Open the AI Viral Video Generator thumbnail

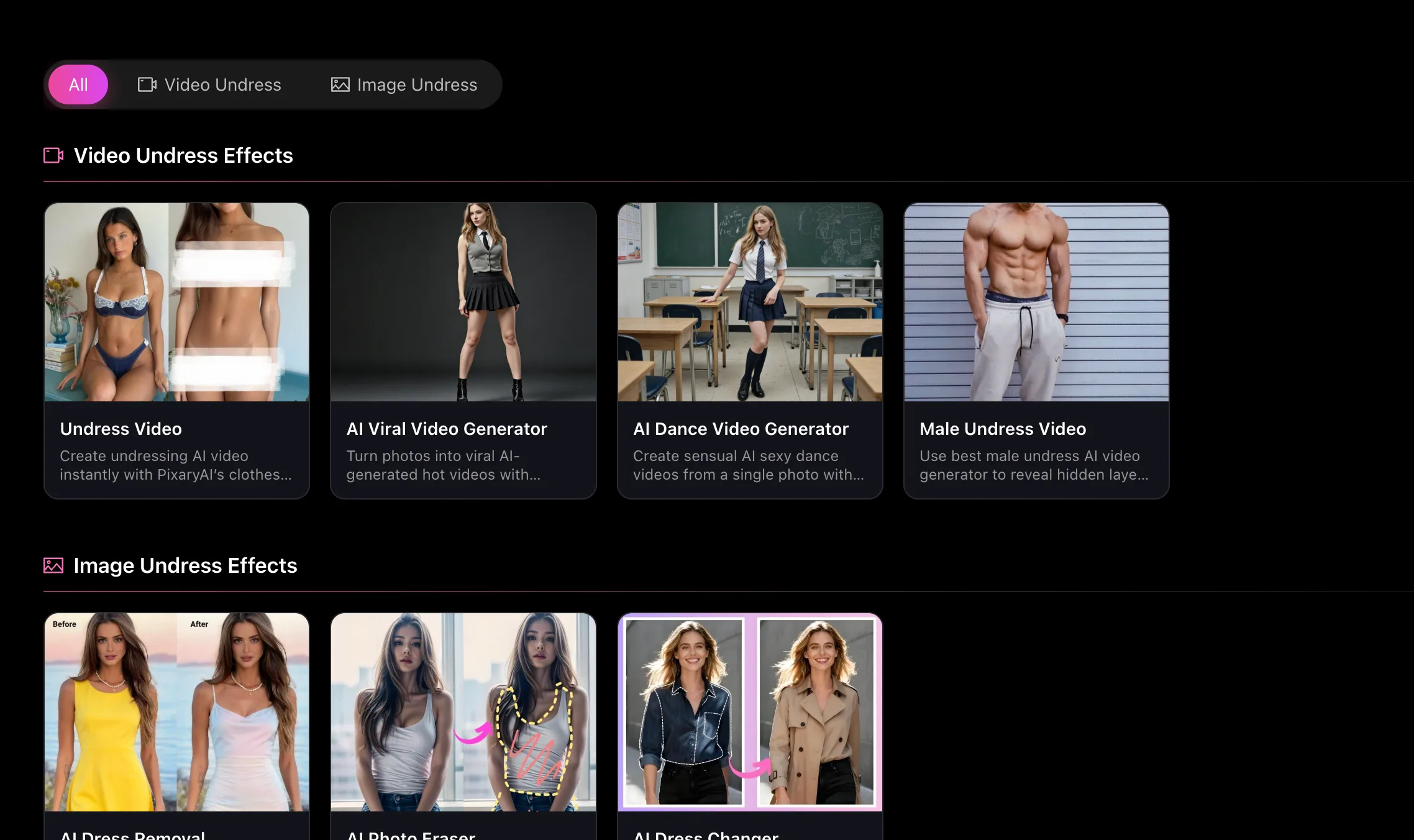click(463, 302)
